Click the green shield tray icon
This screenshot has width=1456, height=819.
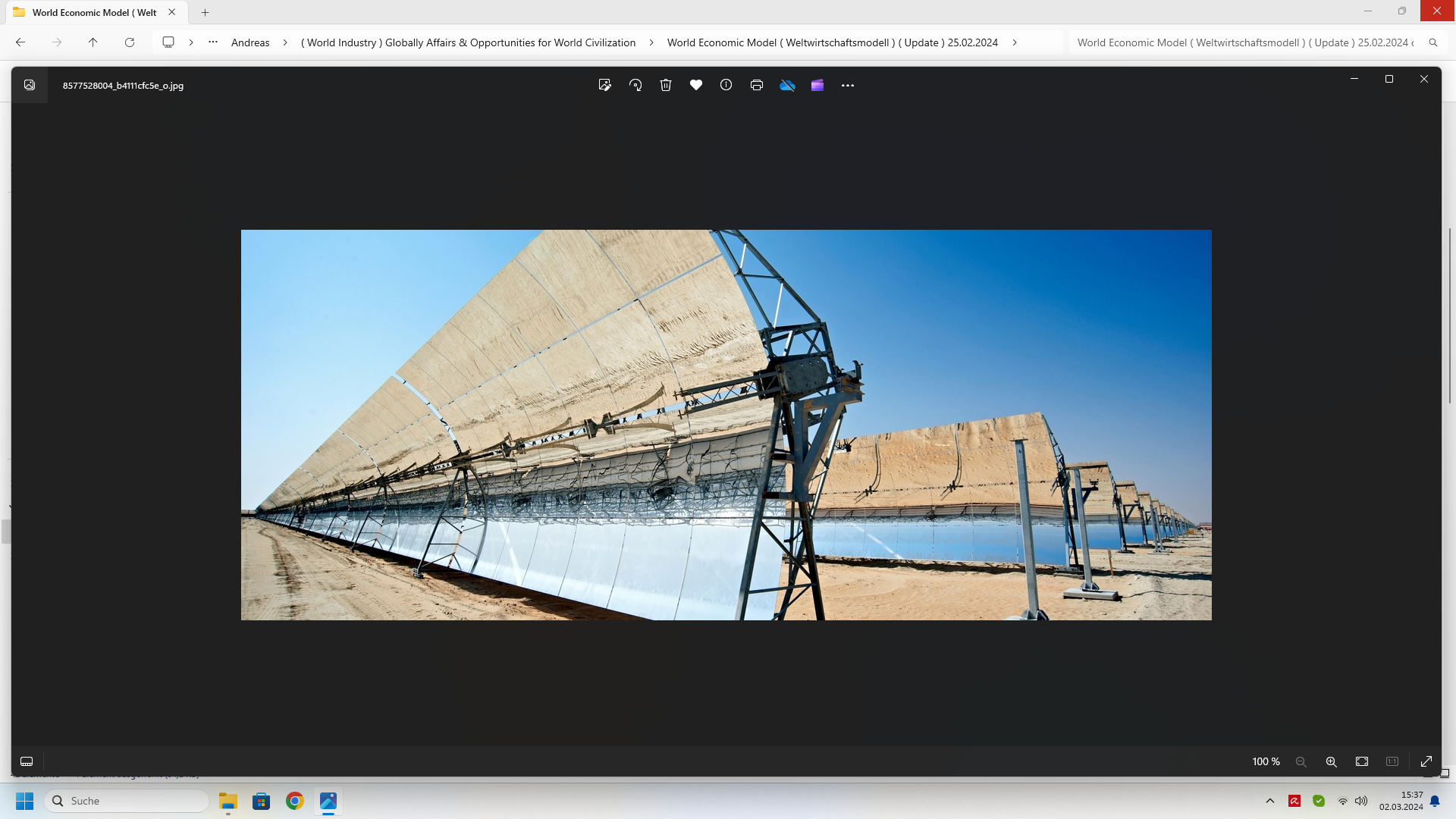pyautogui.click(x=1319, y=801)
